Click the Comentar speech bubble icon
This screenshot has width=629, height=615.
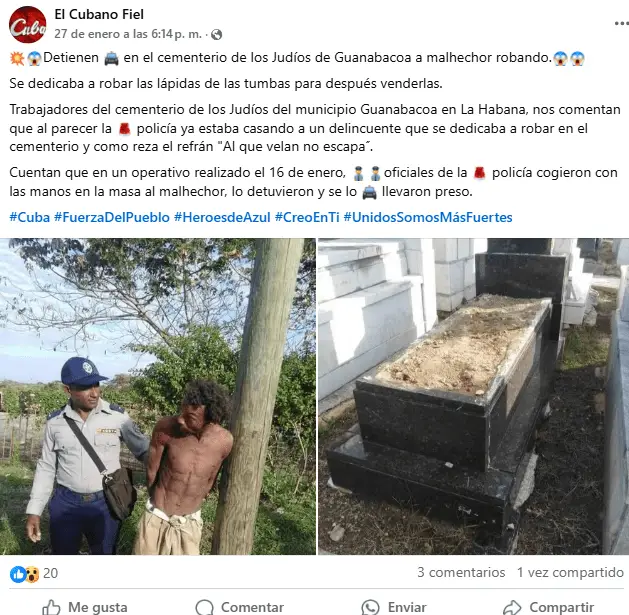[x=205, y=607]
